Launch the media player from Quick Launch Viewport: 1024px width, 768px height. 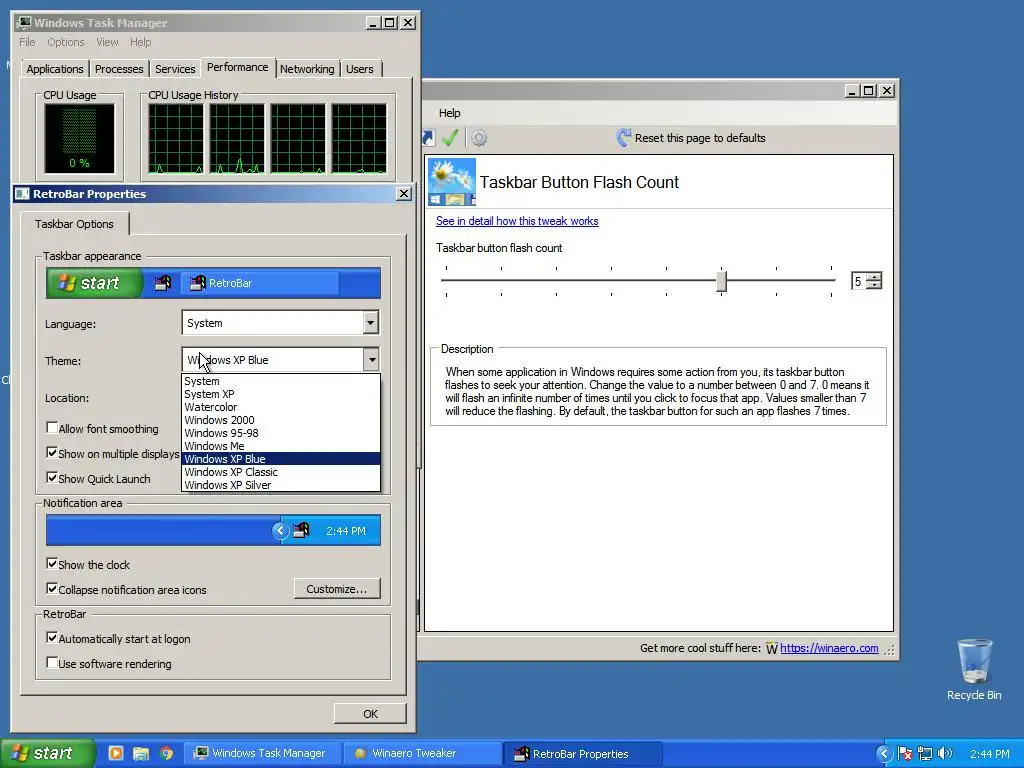tap(116, 753)
